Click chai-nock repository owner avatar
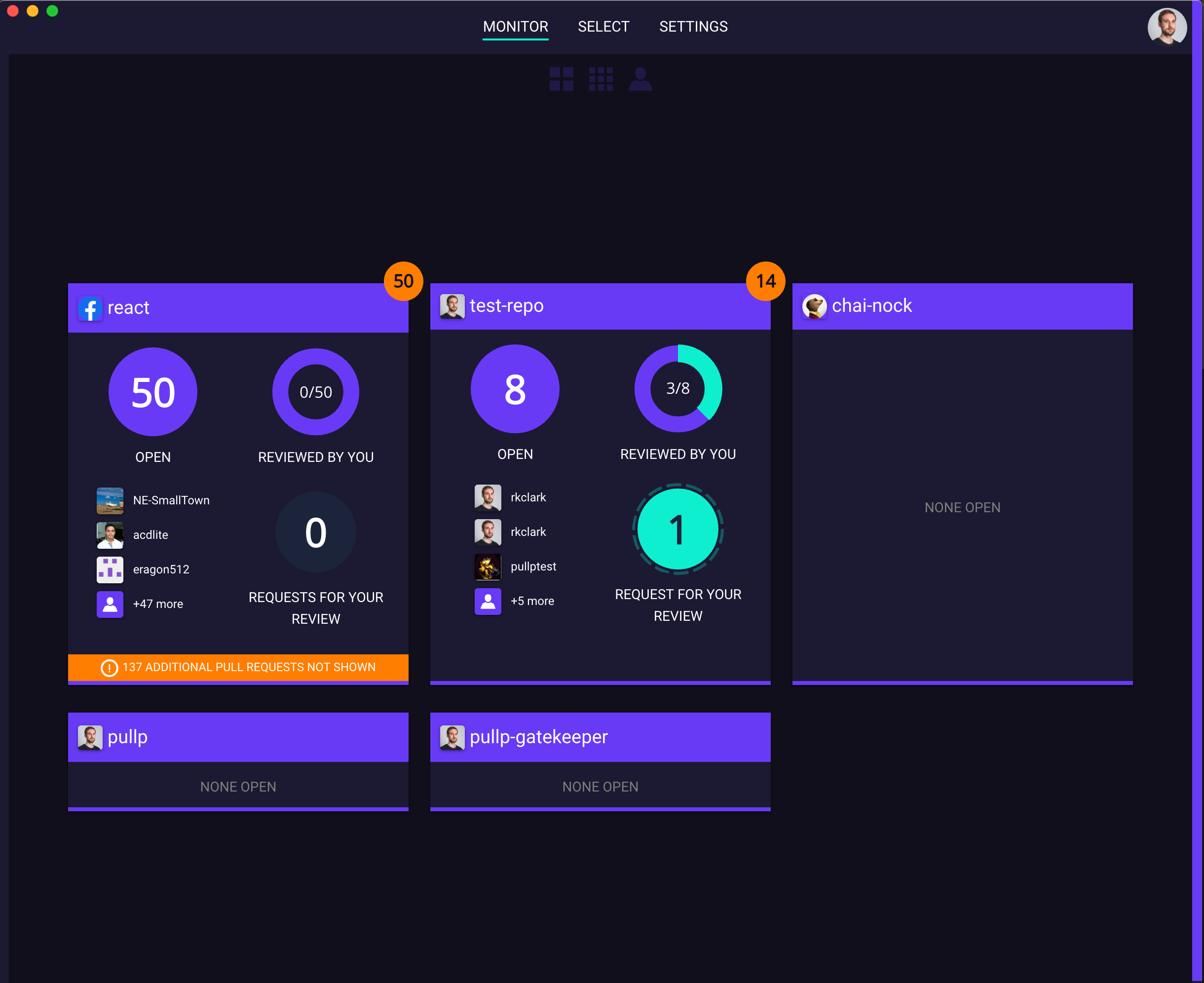 point(814,306)
